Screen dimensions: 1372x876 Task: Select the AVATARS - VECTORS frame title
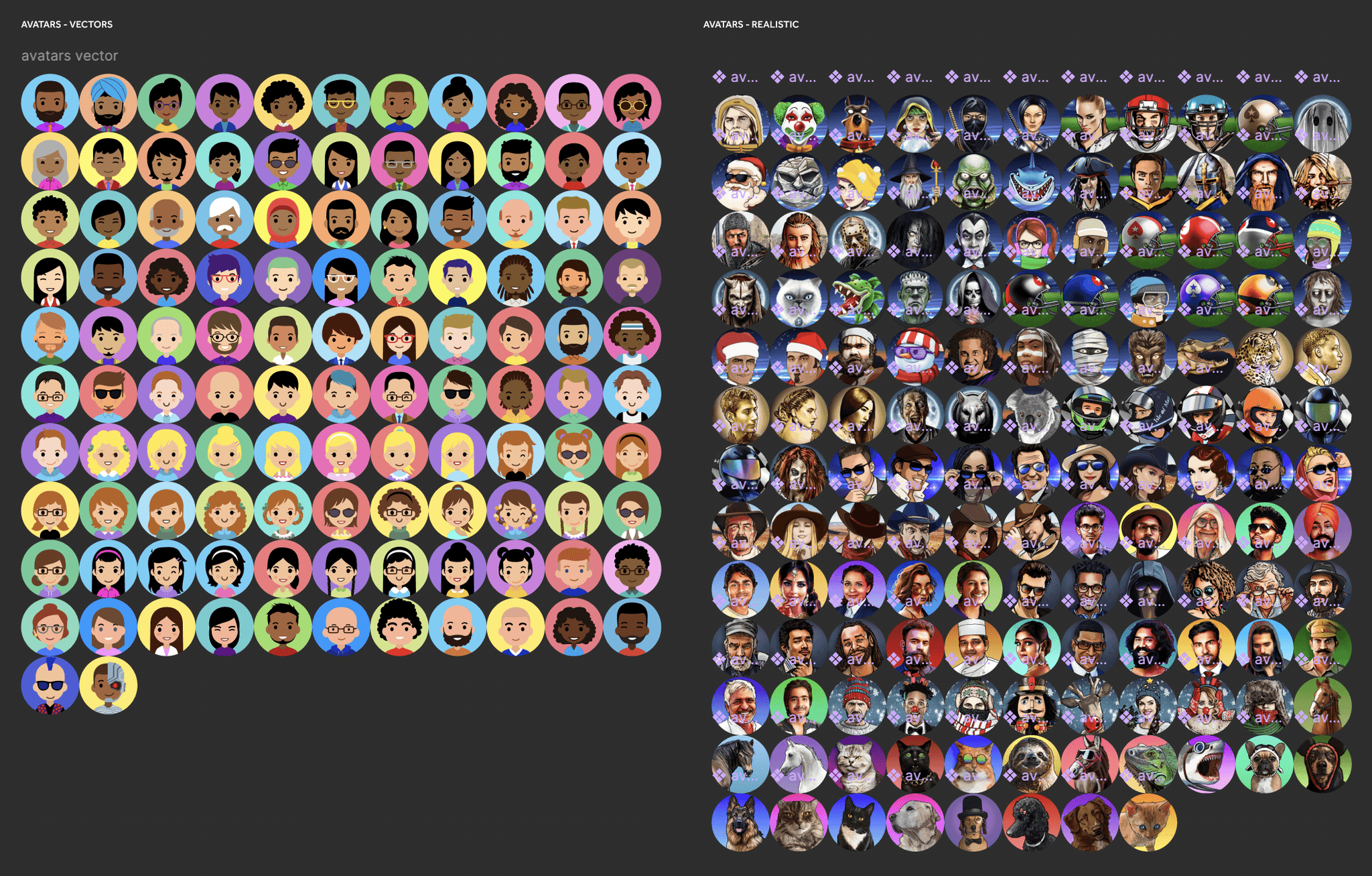(66, 24)
